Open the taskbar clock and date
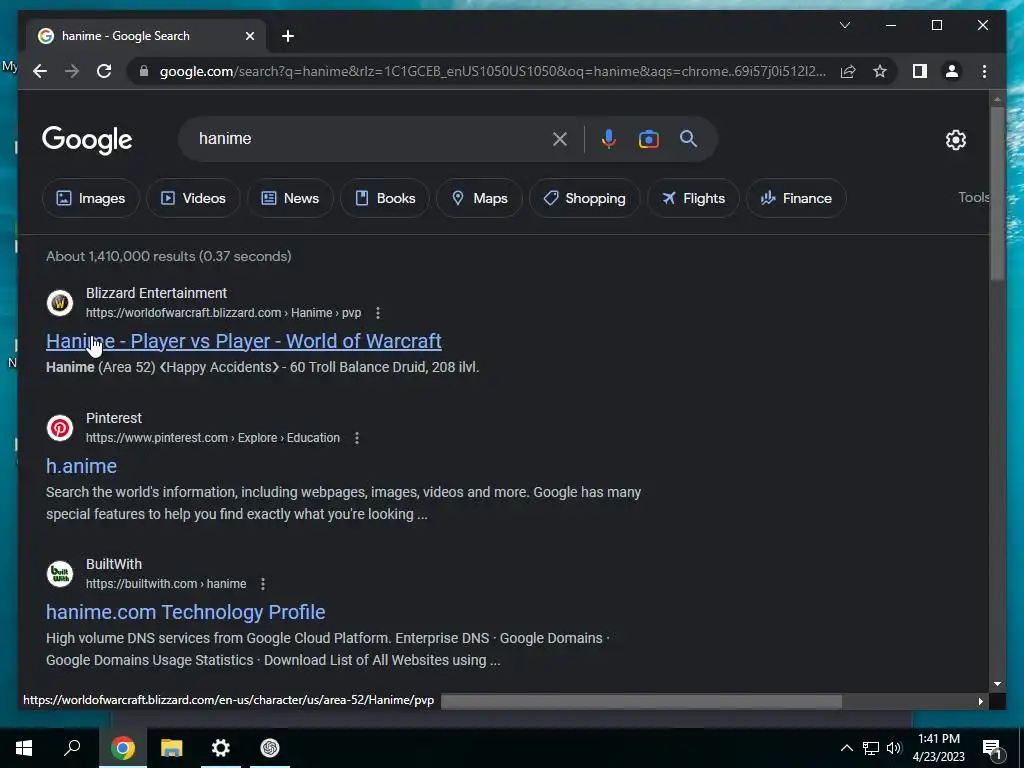Image resolution: width=1024 pixels, height=768 pixels. point(938,748)
